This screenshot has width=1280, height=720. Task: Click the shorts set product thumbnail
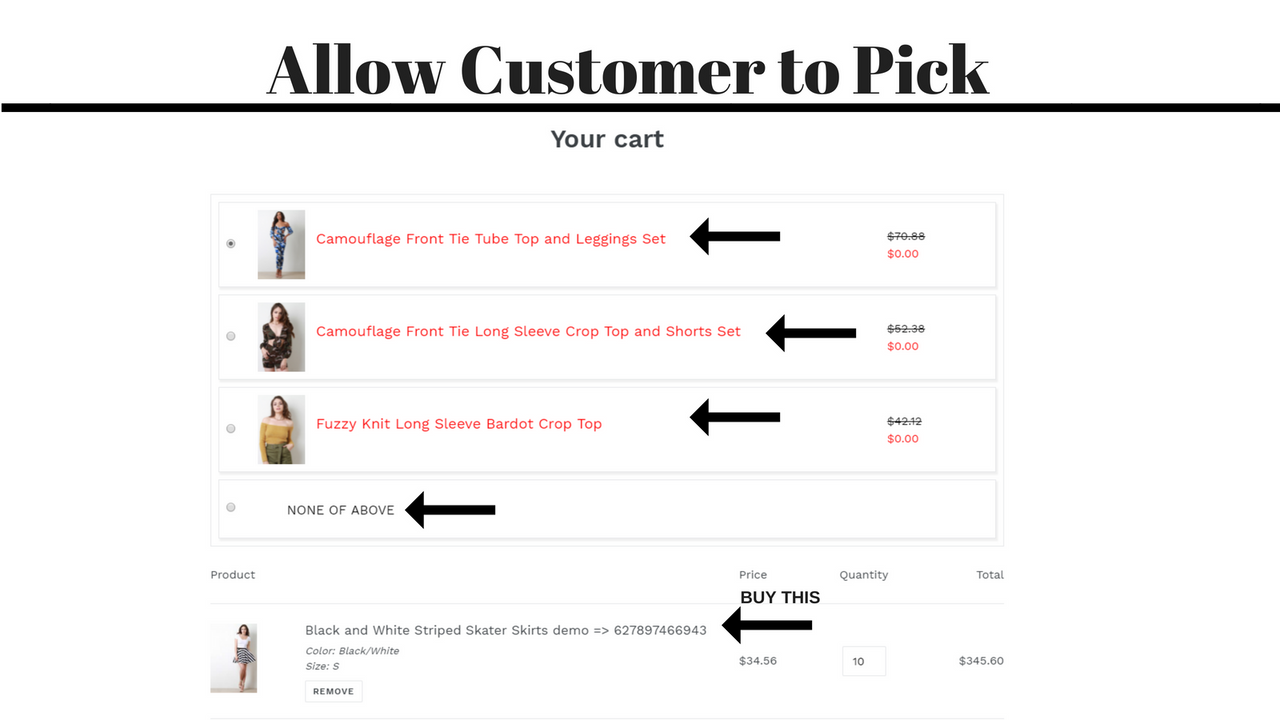point(281,336)
